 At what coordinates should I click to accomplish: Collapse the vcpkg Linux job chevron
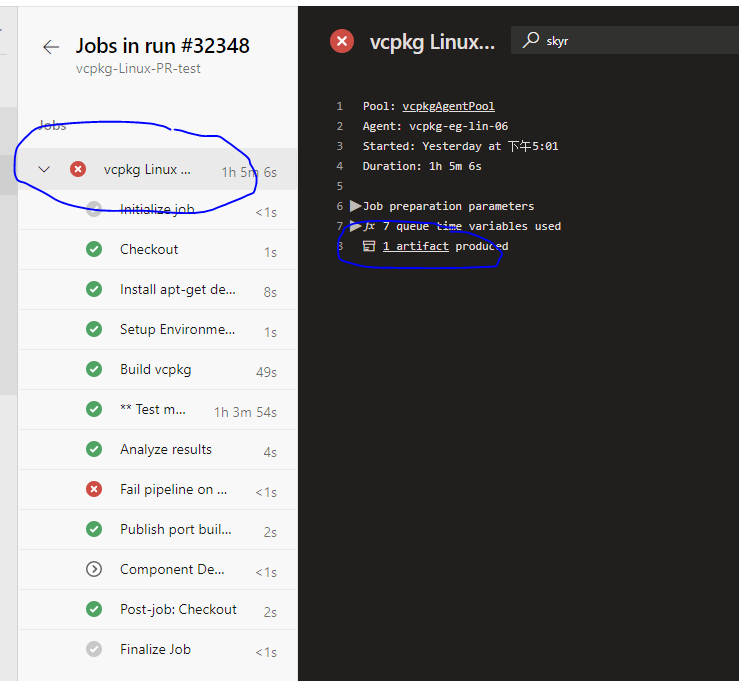[44, 169]
